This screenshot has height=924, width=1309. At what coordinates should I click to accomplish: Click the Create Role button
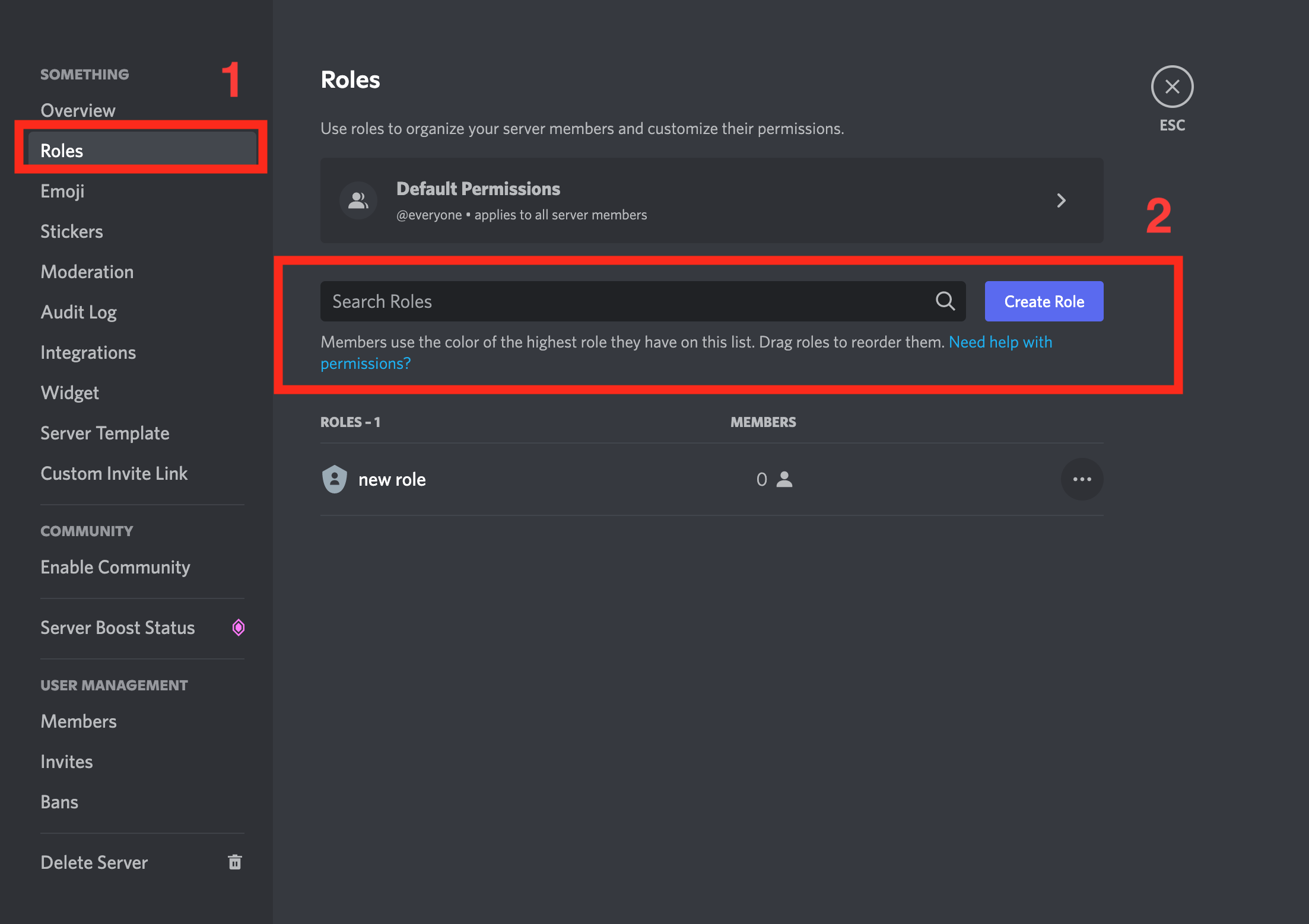[1044, 301]
